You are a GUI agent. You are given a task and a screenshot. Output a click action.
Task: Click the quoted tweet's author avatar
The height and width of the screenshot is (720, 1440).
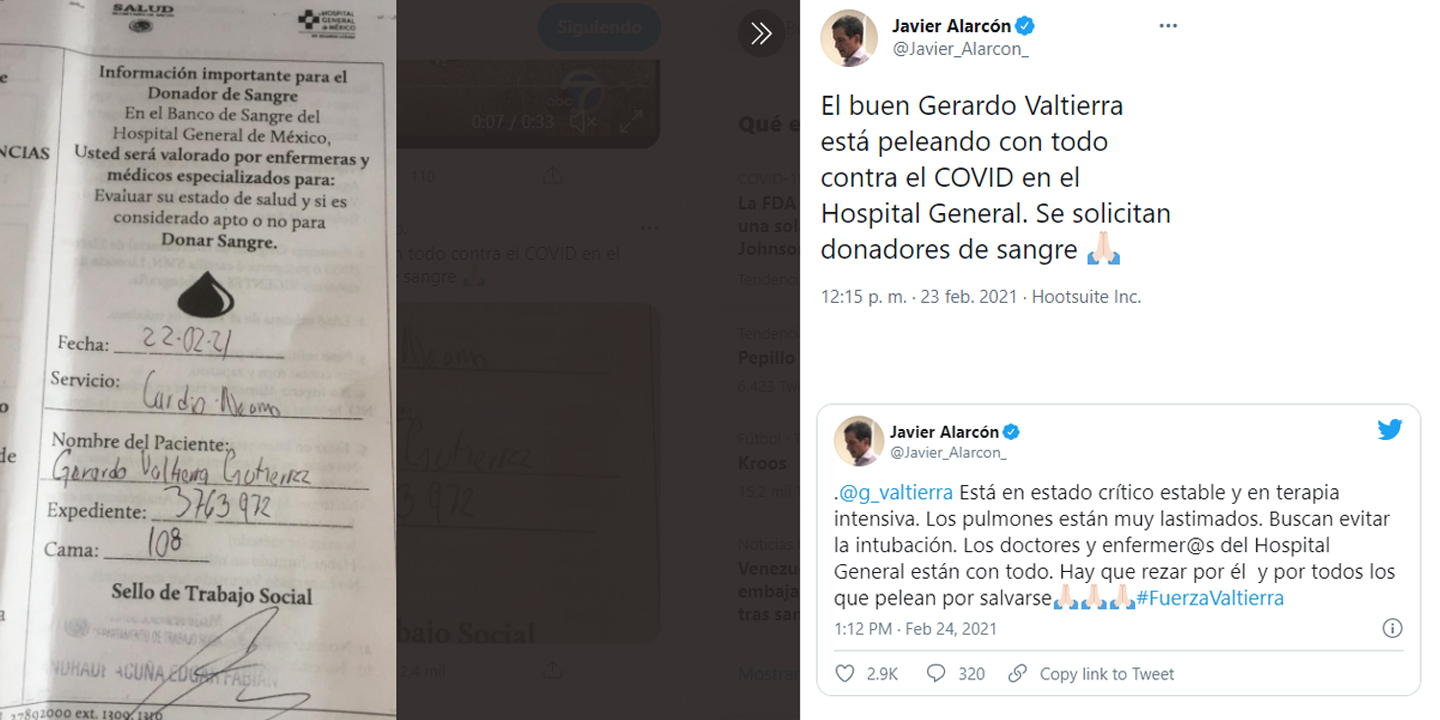tap(858, 441)
